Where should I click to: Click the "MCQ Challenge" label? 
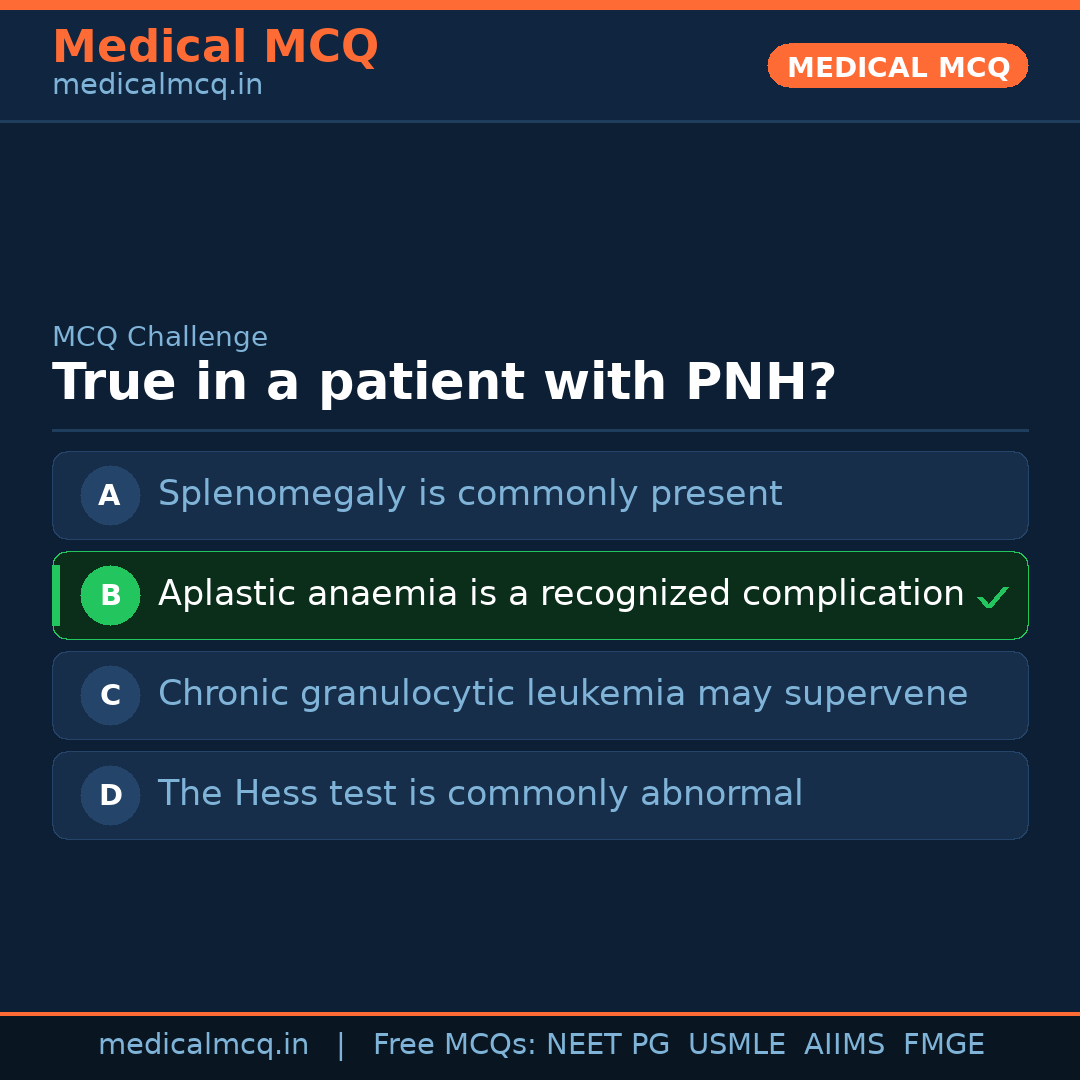coord(160,338)
